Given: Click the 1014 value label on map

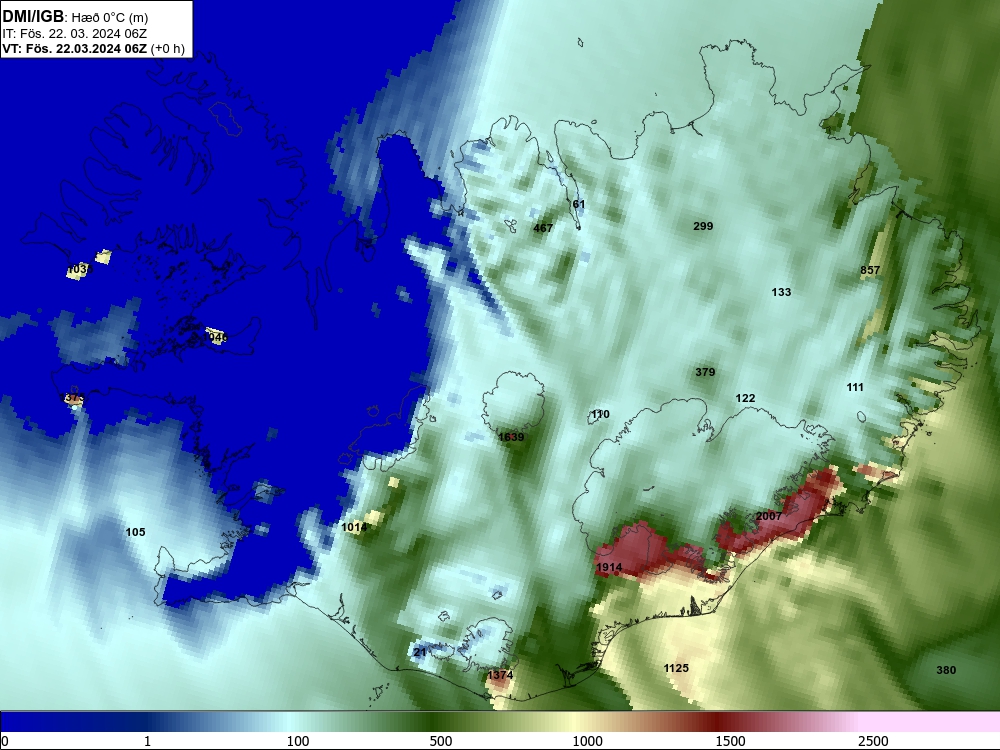Looking at the screenshot, I should pos(354,527).
